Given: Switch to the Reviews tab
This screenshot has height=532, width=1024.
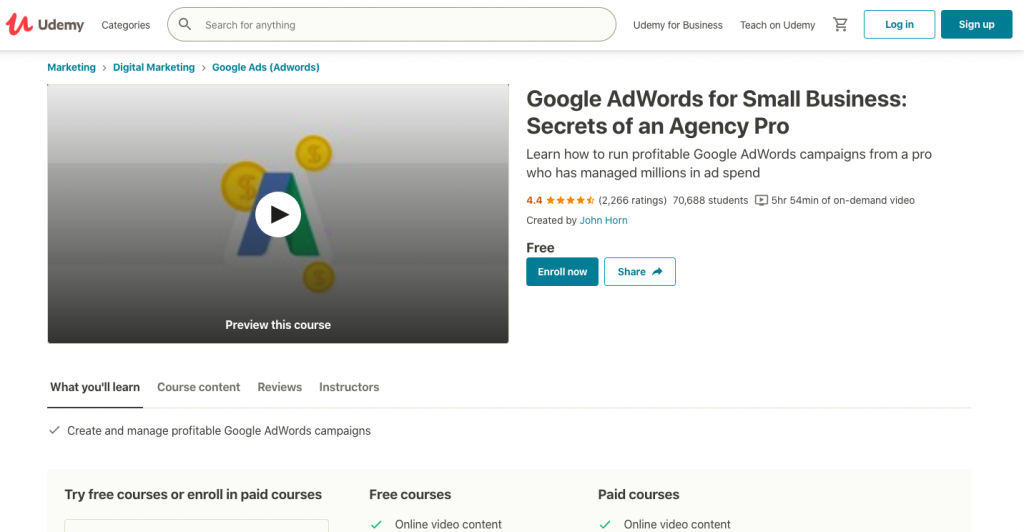Looking at the screenshot, I should tap(280, 387).
